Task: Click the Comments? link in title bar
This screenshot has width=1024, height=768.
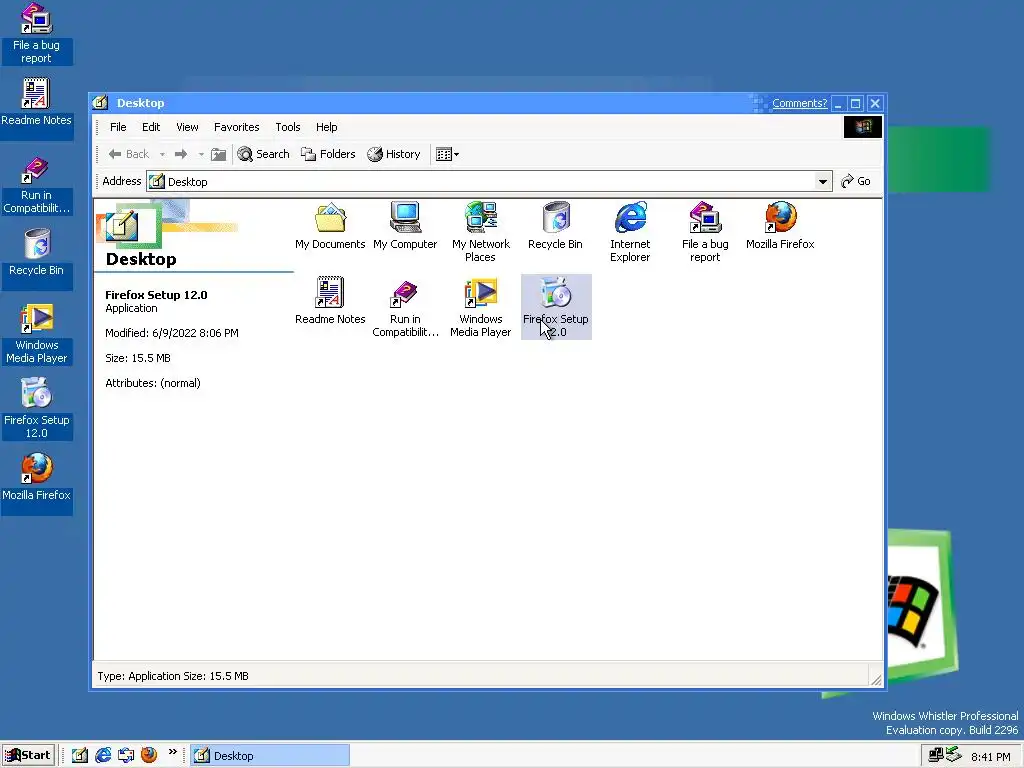Action: pos(799,103)
